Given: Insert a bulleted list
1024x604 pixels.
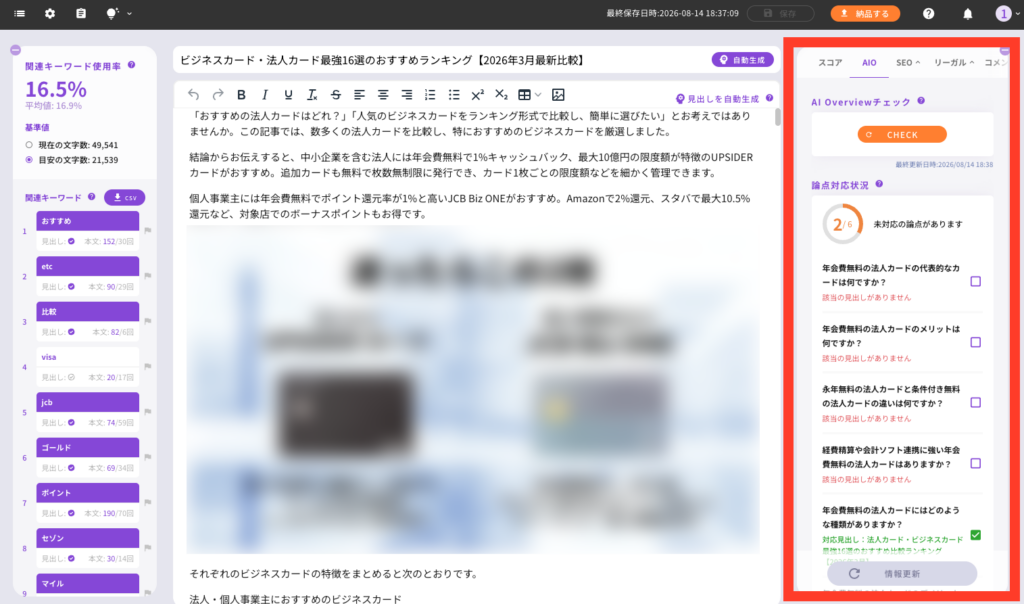Looking at the screenshot, I should tap(454, 95).
